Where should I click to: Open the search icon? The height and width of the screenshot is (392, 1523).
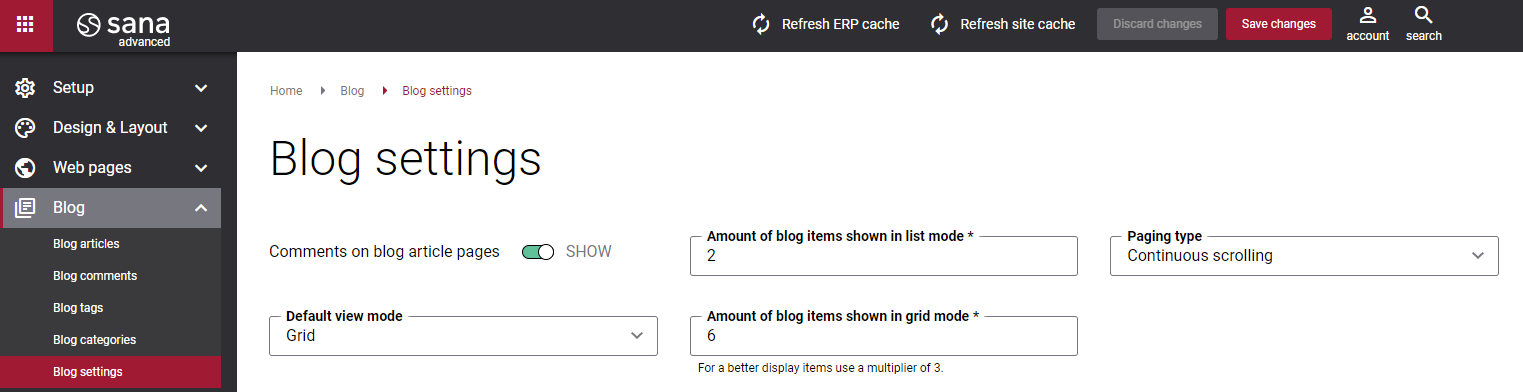[x=1424, y=15]
